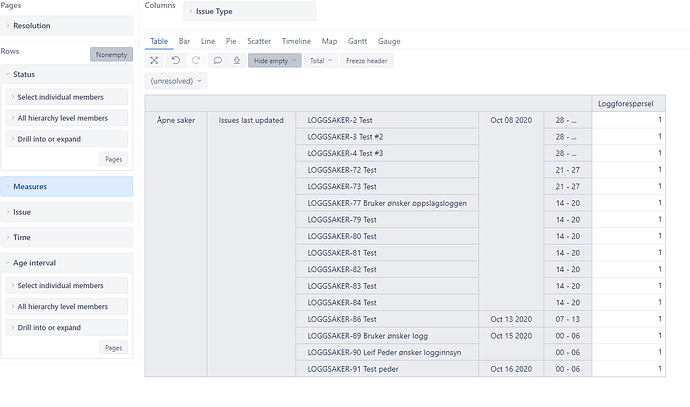The width and height of the screenshot is (690, 407).
Task: Select LOGGSAKER-89 Bruker ønsker logg
Action: point(387,336)
